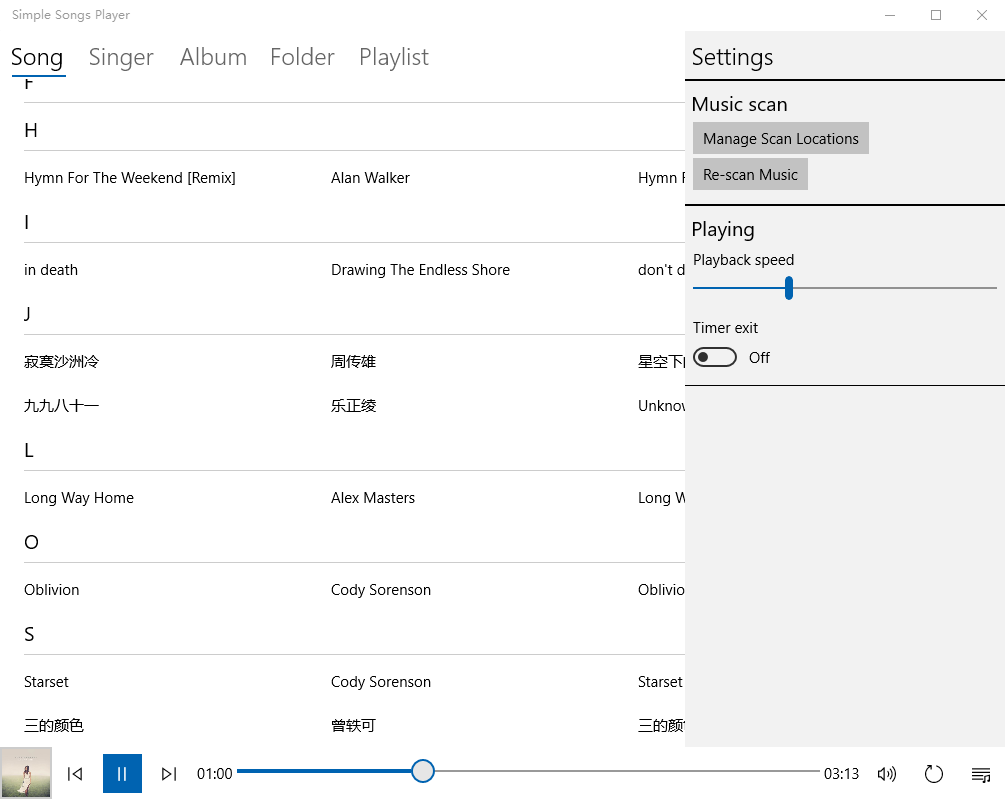Click the letter S group header
The width and height of the screenshot is (1005, 799).
point(29,634)
